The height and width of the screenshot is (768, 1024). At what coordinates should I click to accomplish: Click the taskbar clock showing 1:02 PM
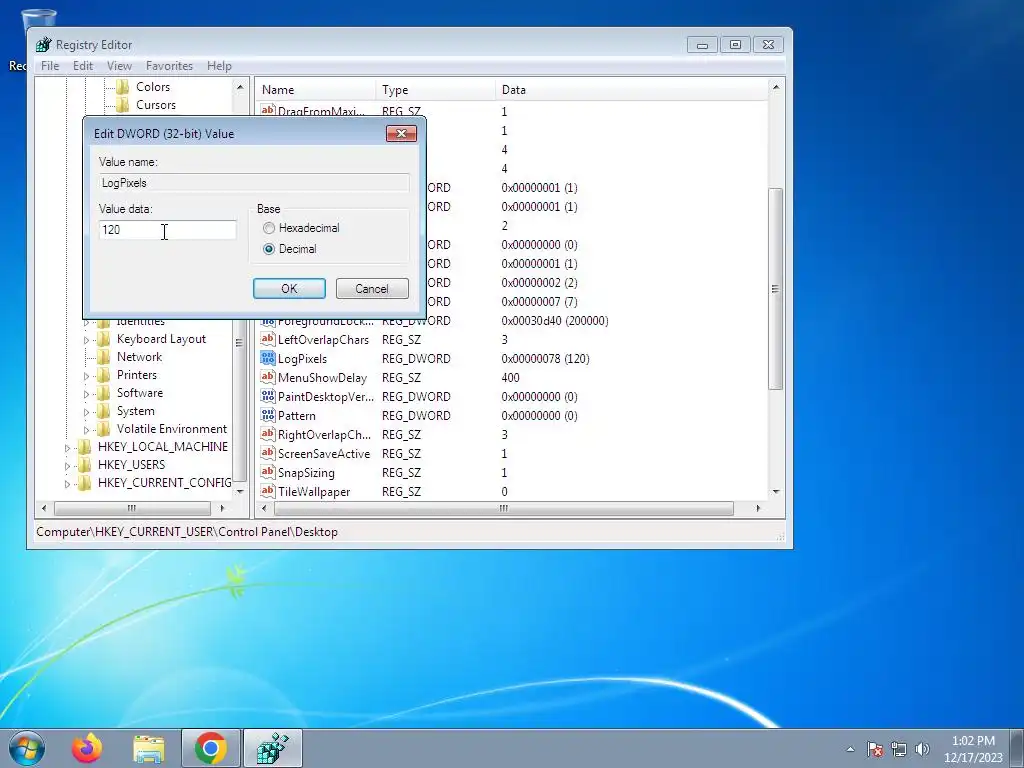pos(973,749)
